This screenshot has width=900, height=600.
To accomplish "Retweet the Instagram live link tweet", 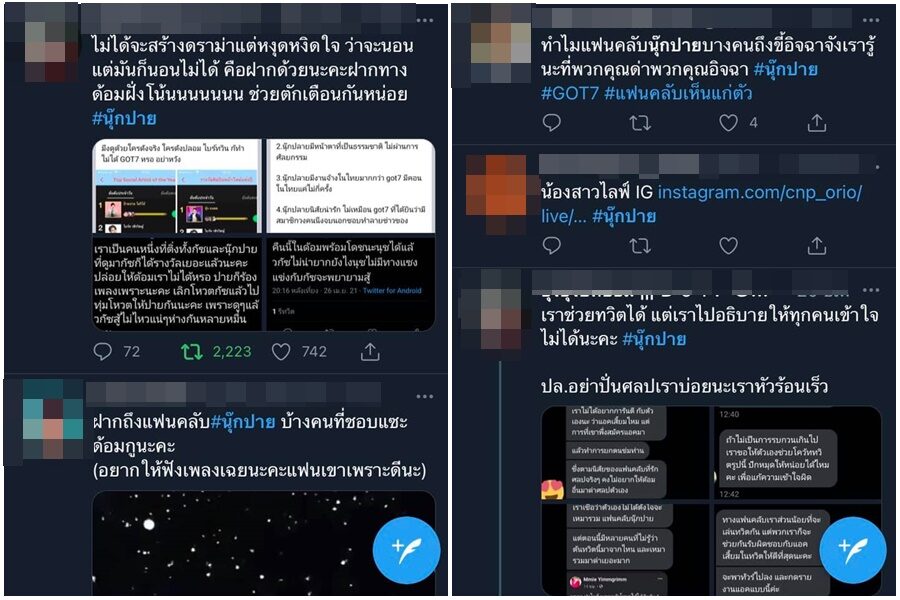I will point(640,246).
